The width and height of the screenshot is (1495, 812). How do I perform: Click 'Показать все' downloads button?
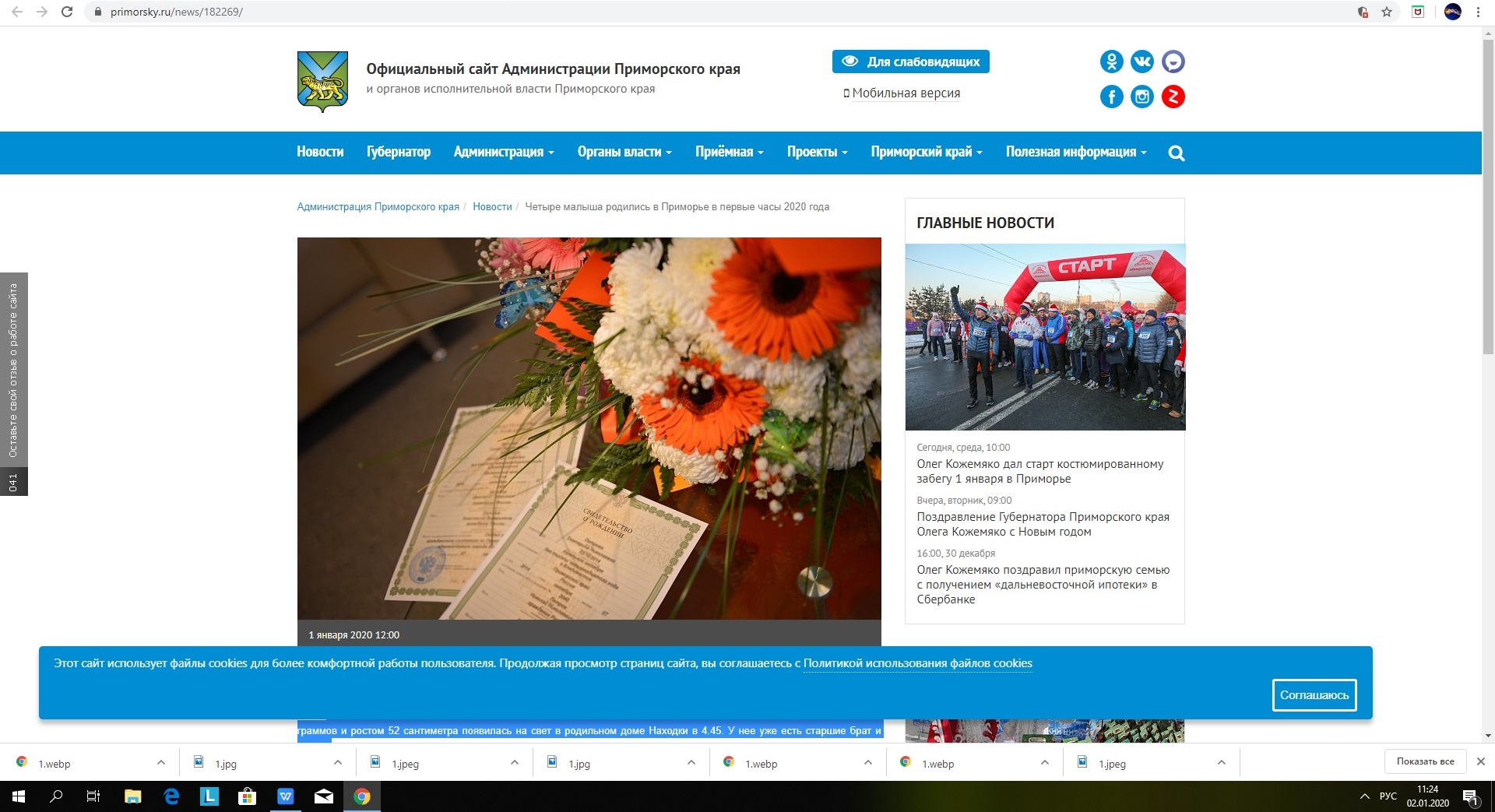pos(1425,761)
